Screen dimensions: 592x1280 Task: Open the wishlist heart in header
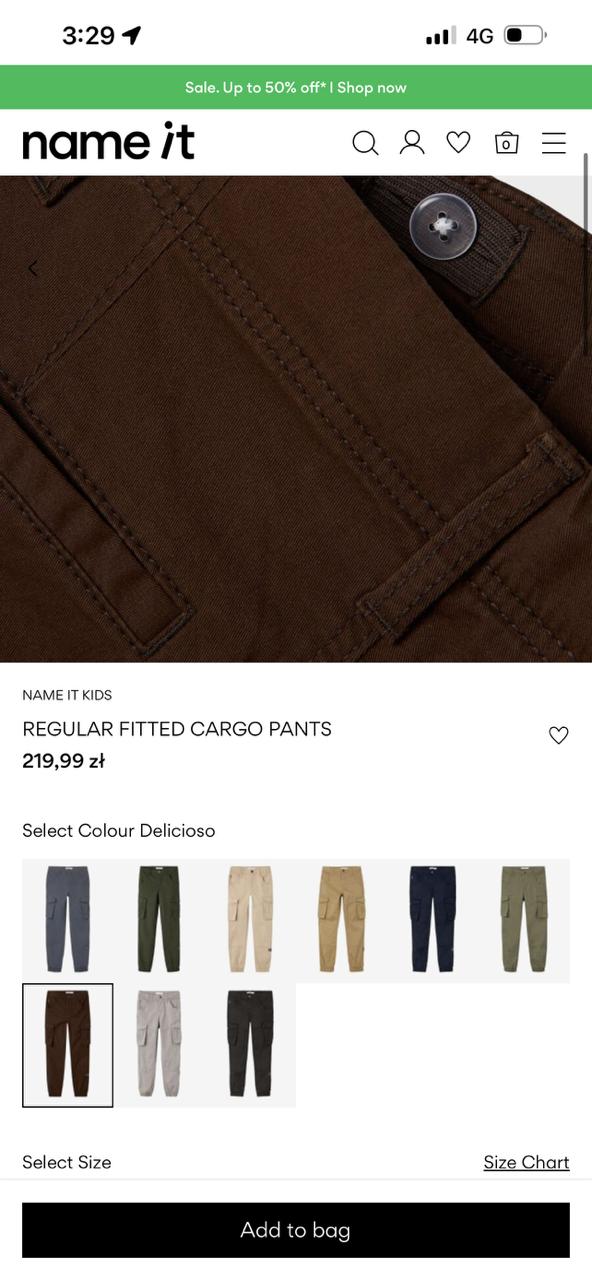[458, 143]
